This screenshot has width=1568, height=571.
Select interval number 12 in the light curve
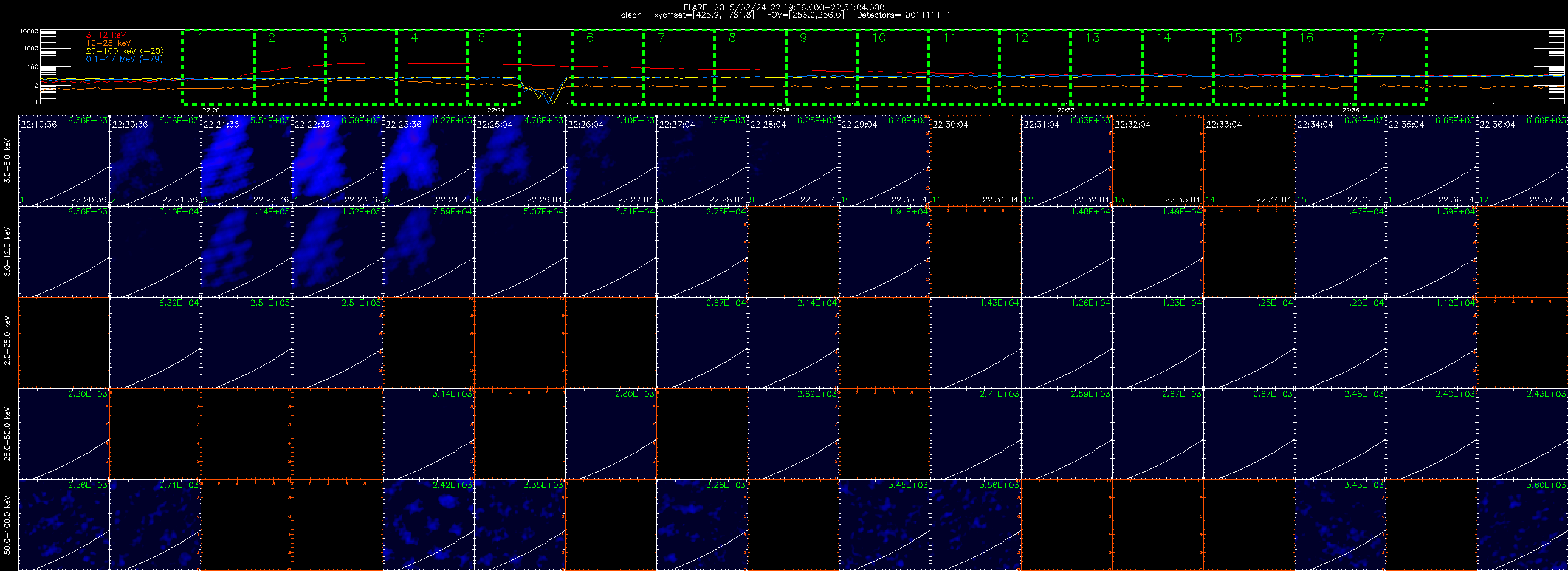(x=1036, y=66)
